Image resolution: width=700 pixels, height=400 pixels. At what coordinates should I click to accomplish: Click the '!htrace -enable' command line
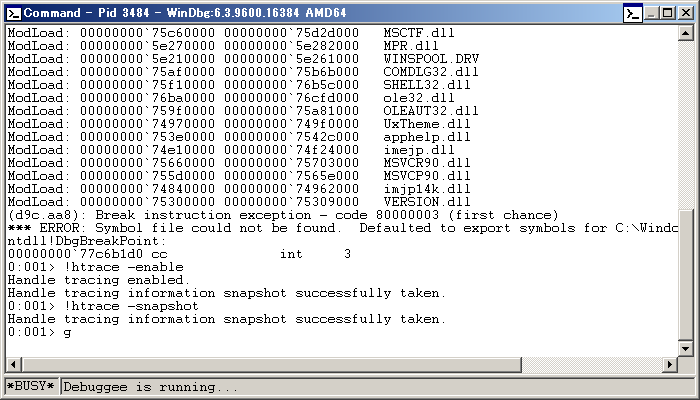(x=96, y=267)
